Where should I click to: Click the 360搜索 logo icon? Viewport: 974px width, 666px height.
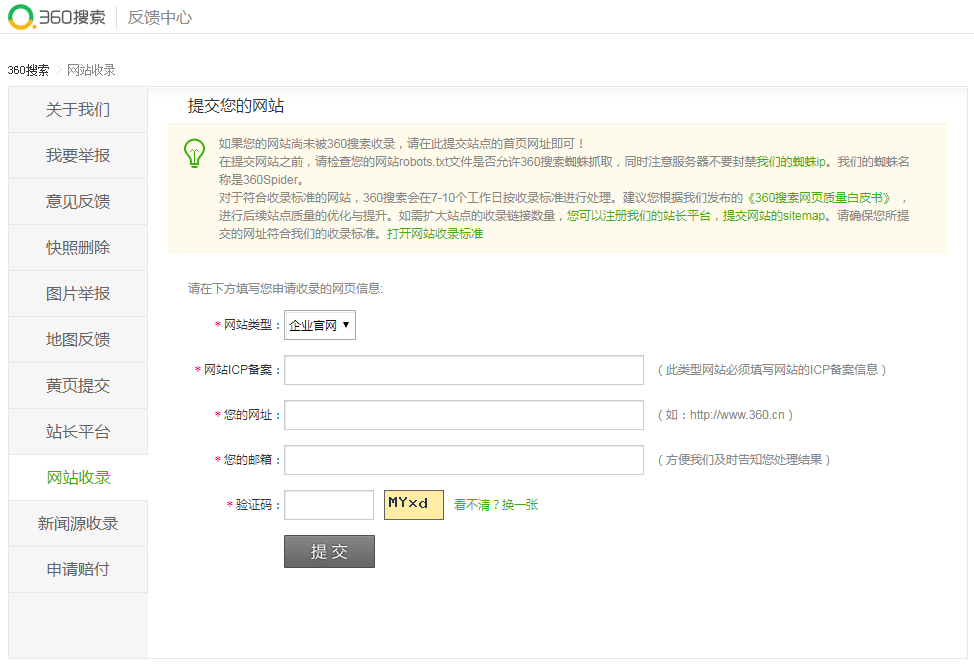coord(22,17)
